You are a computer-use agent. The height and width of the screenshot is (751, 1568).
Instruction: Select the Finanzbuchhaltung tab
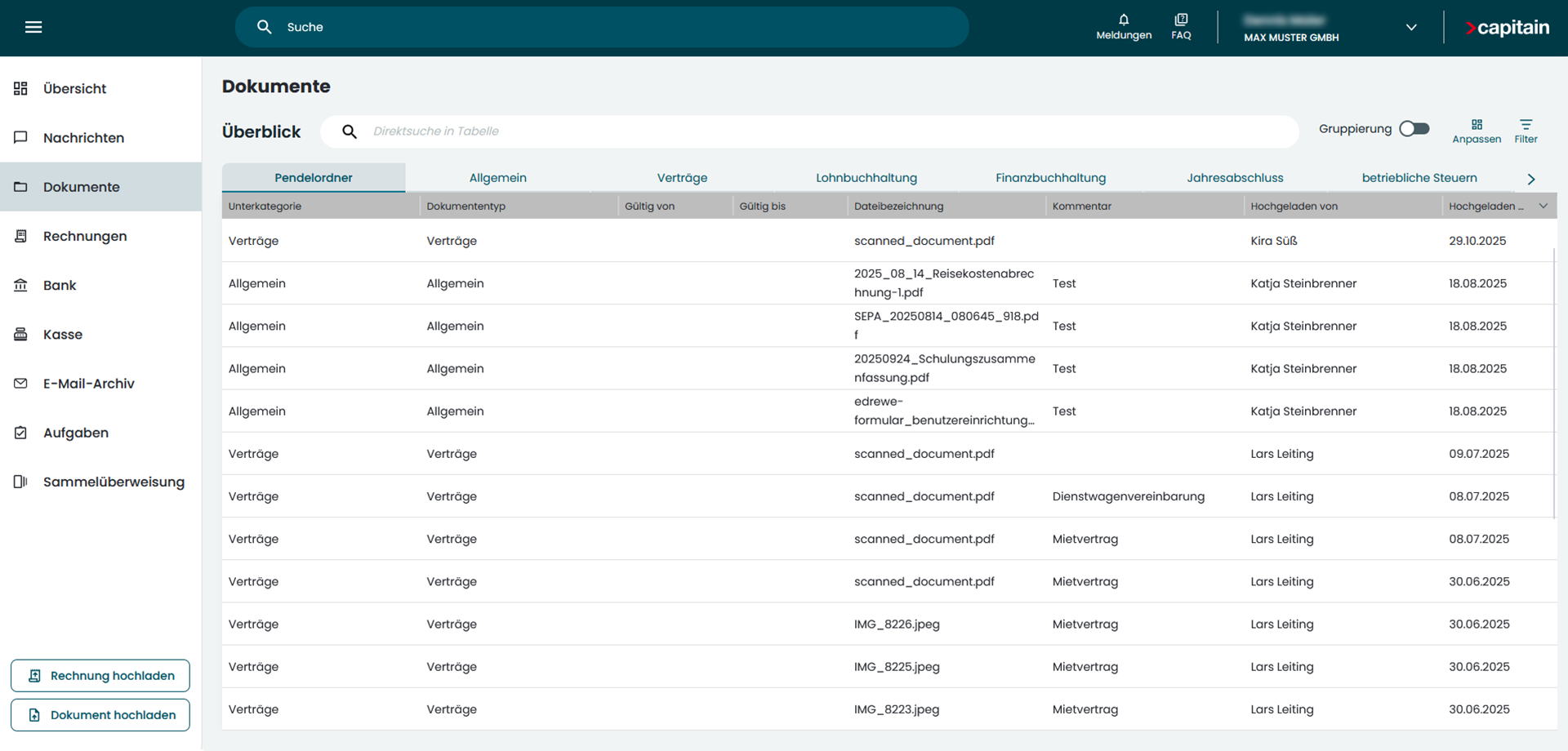(x=1050, y=177)
